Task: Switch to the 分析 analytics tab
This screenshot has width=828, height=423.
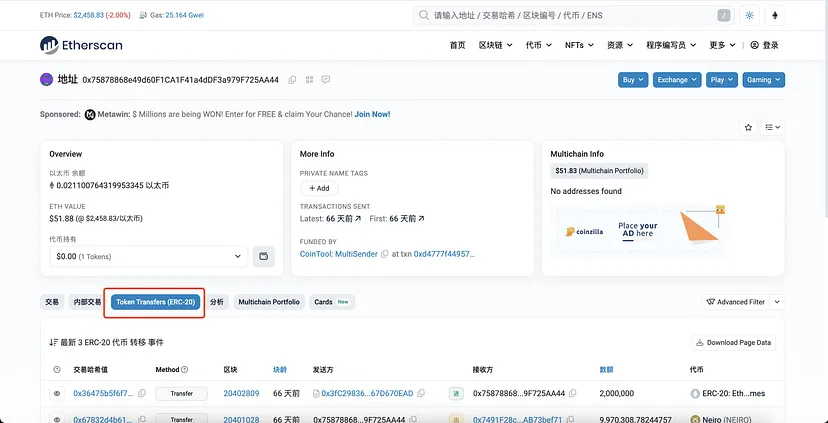Action: 217,302
